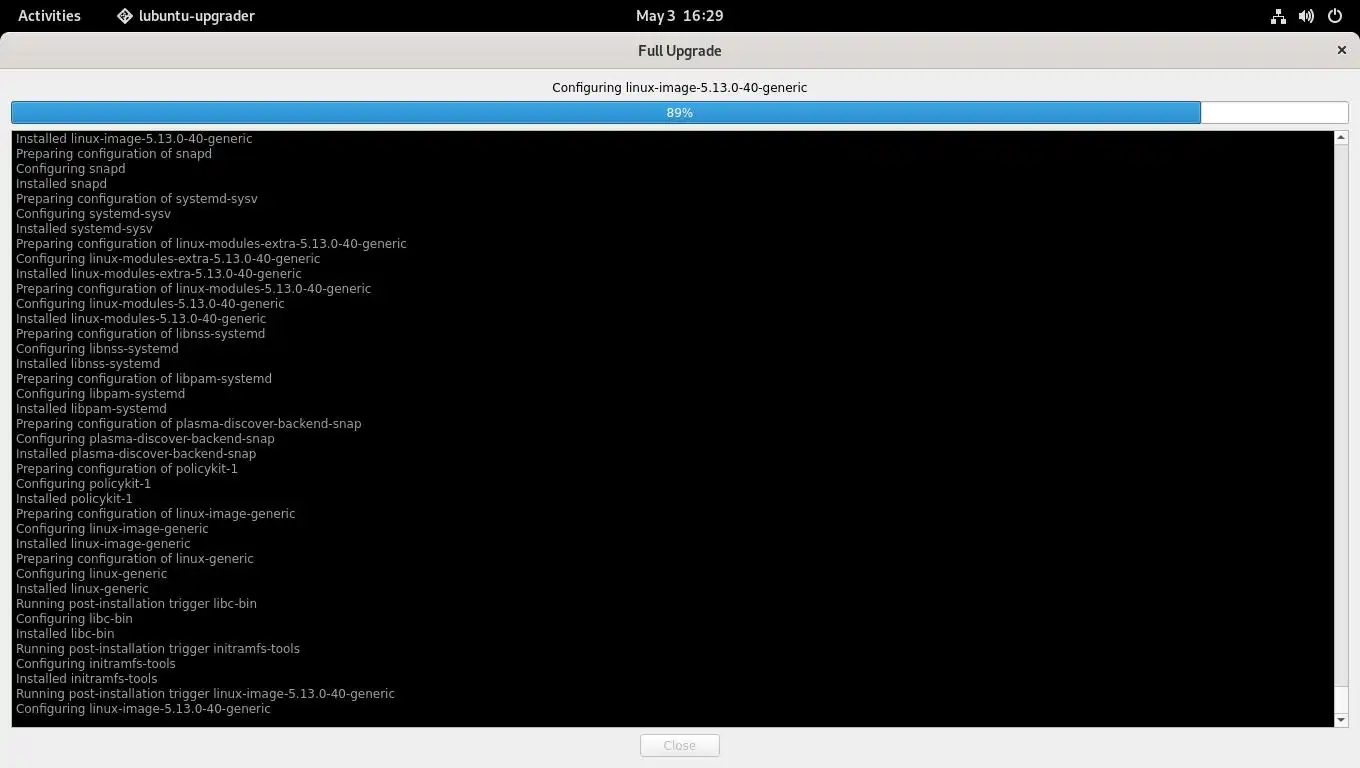
Task: Click line "Installed libnss-systemd"
Action: (88, 364)
